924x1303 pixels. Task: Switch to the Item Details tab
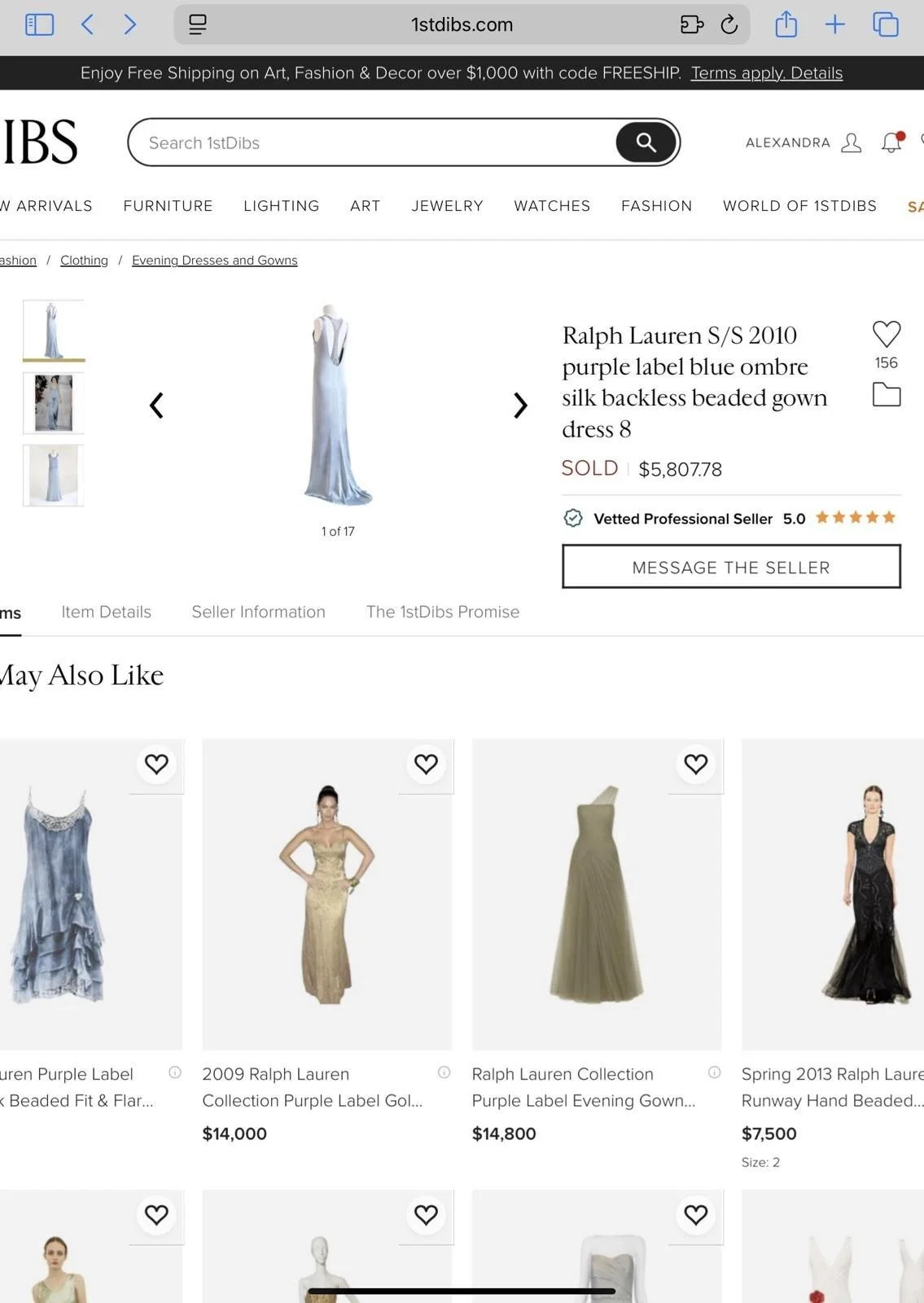tap(106, 612)
